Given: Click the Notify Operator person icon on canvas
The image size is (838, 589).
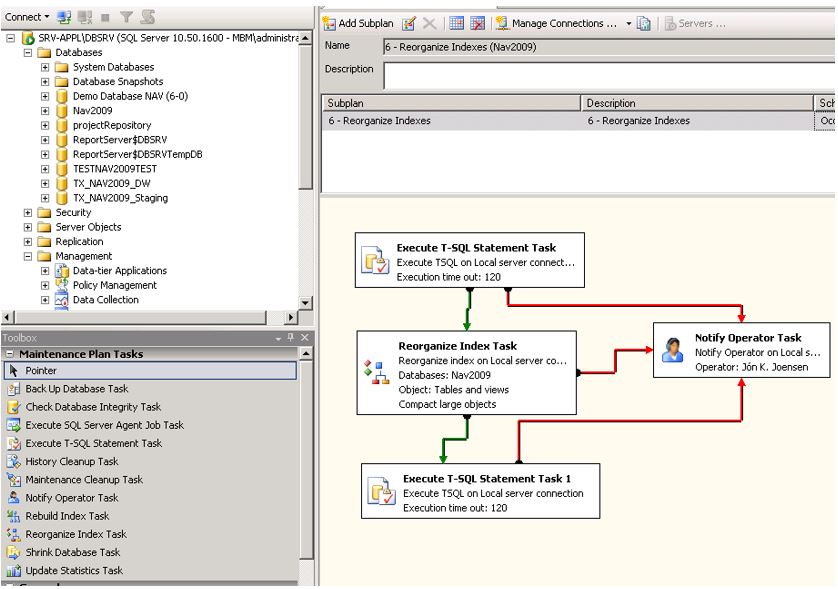Looking at the screenshot, I should [672, 351].
